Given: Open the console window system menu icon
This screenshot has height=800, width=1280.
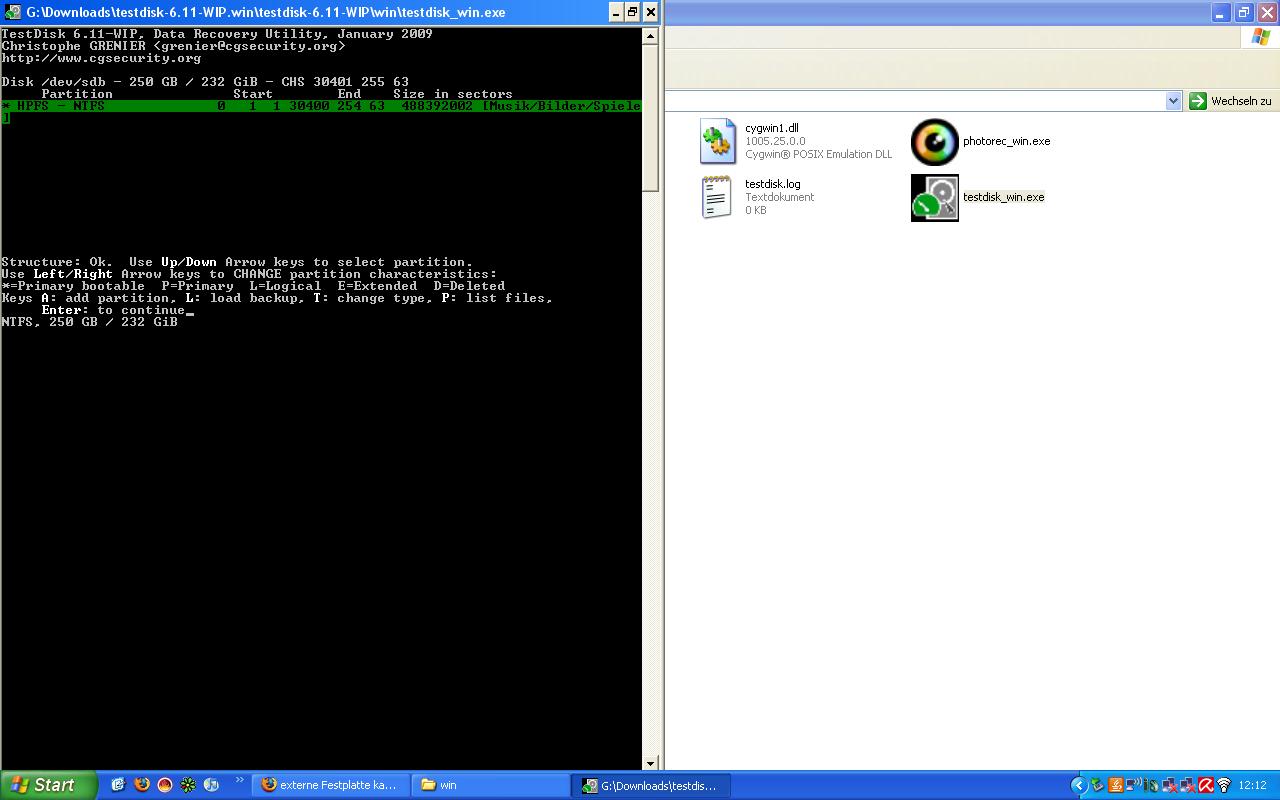Looking at the screenshot, I should (x=12, y=12).
